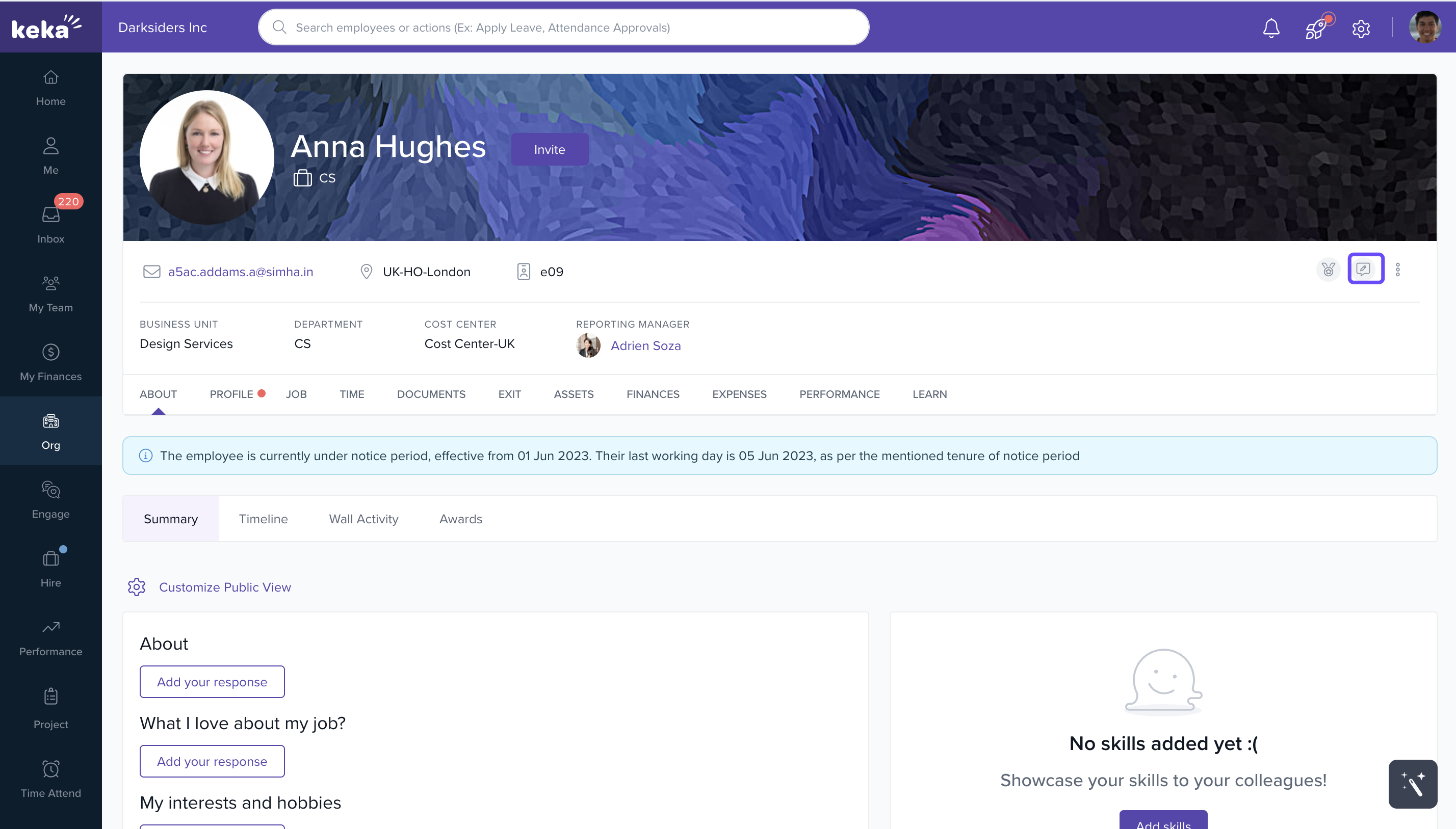The width and height of the screenshot is (1456, 829).
Task: Open the user avatar account menu
Action: pyautogui.click(x=1425, y=28)
